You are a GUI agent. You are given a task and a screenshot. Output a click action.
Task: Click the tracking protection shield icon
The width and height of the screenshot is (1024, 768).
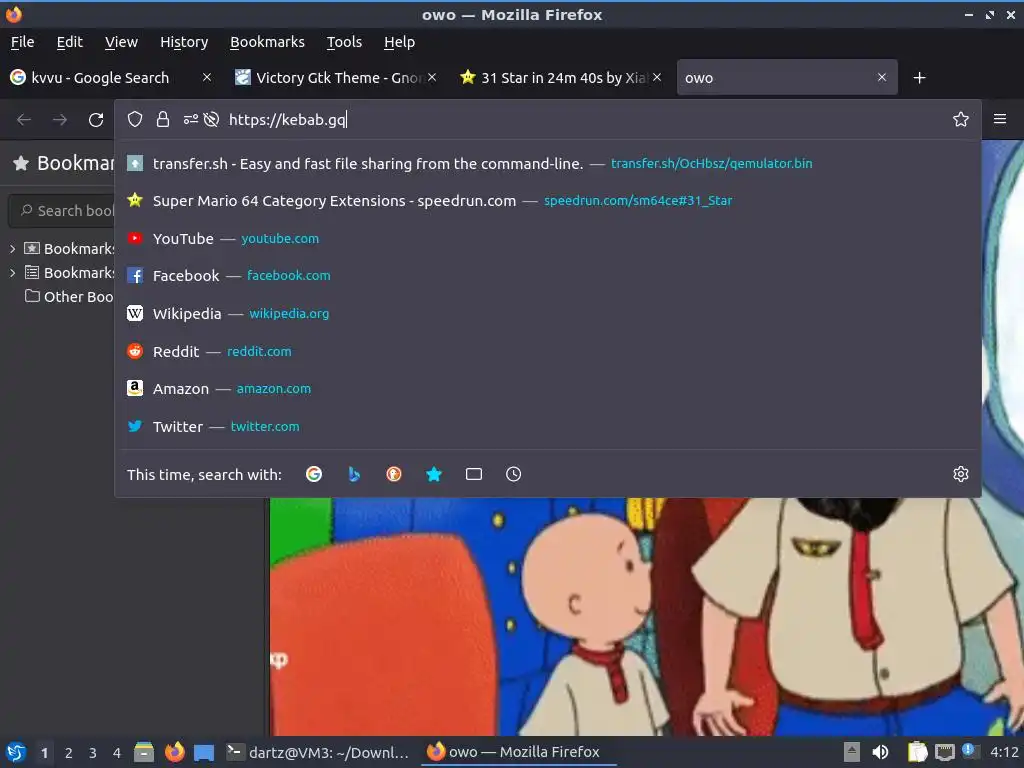[x=135, y=120]
